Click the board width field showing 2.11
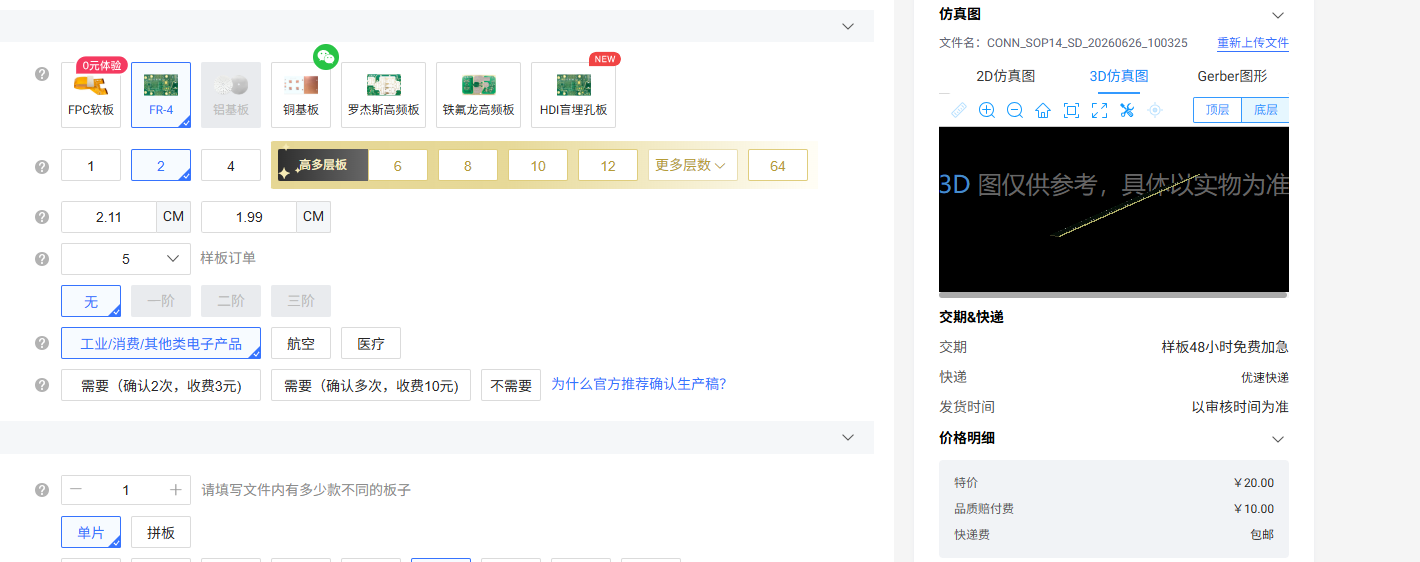Image resolution: width=1420 pixels, height=562 pixels. point(109,217)
